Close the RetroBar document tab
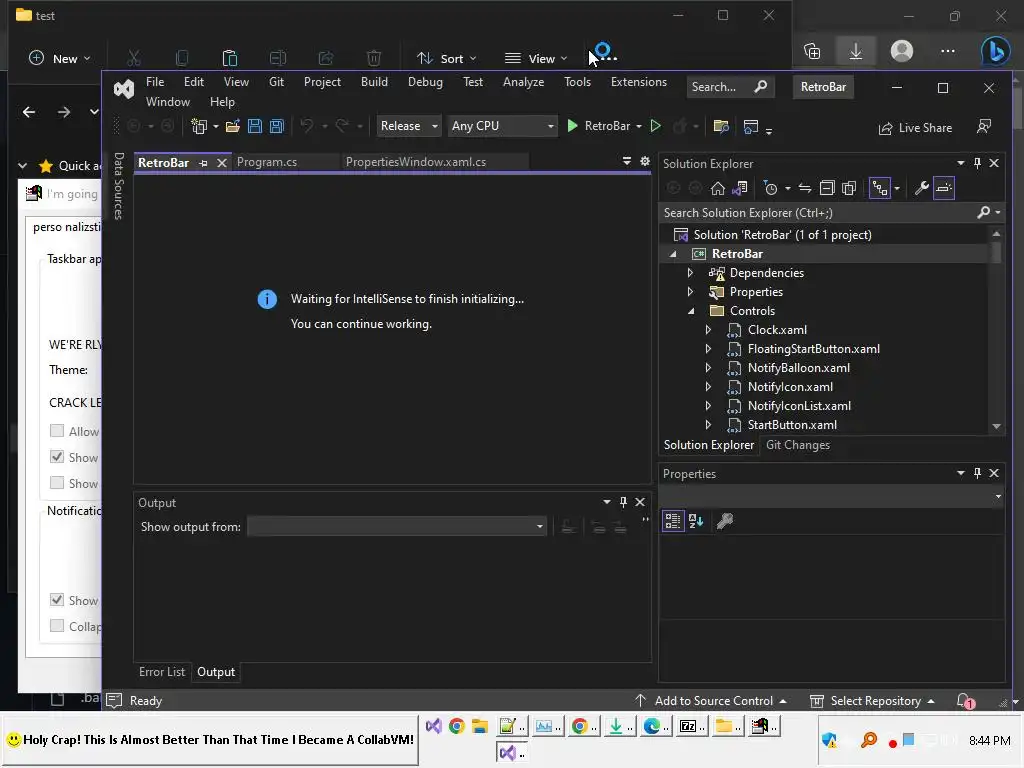1024x768 pixels. click(x=222, y=163)
